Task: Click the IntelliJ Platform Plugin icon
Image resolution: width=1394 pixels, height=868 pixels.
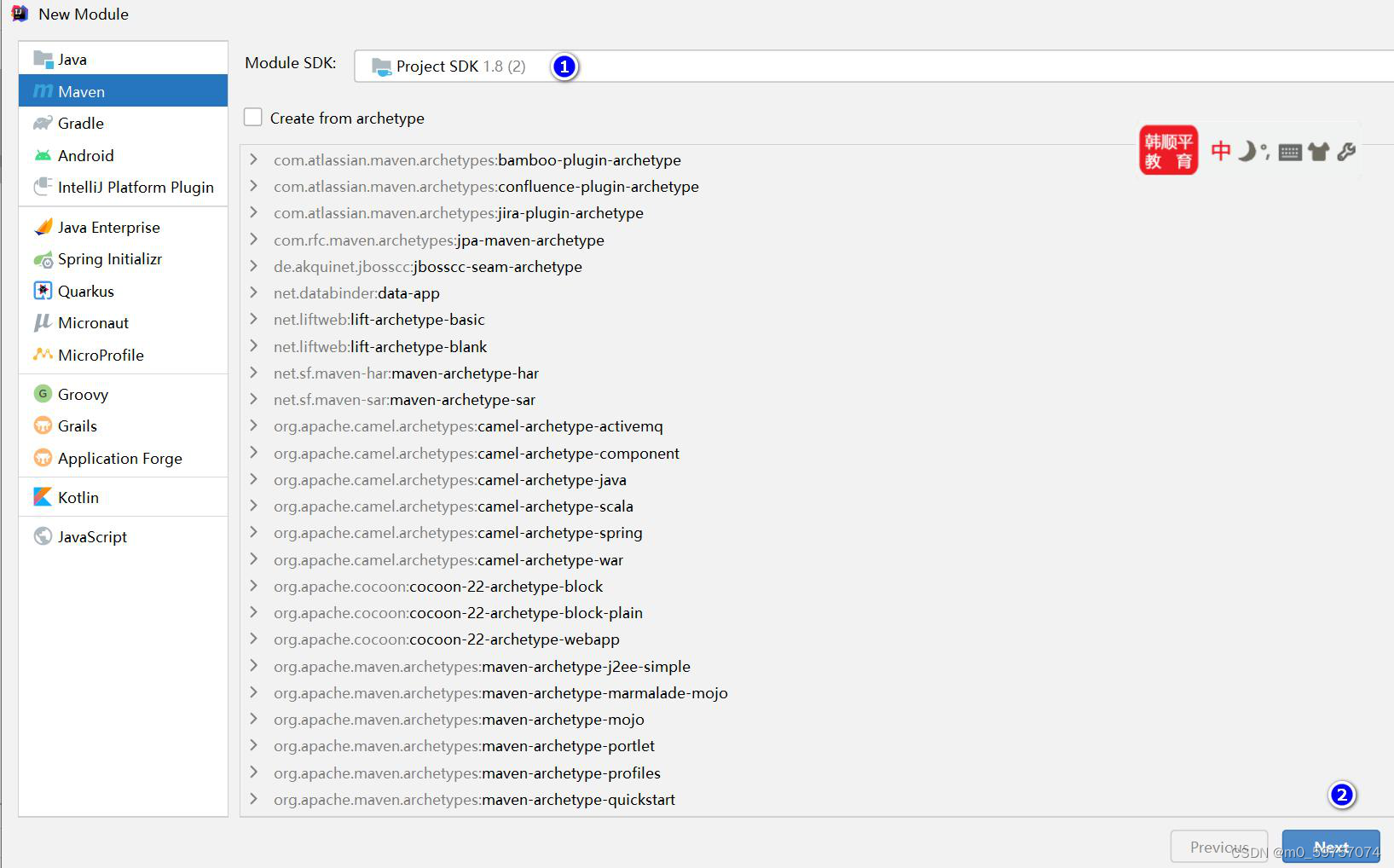Action: pyautogui.click(x=43, y=187)
